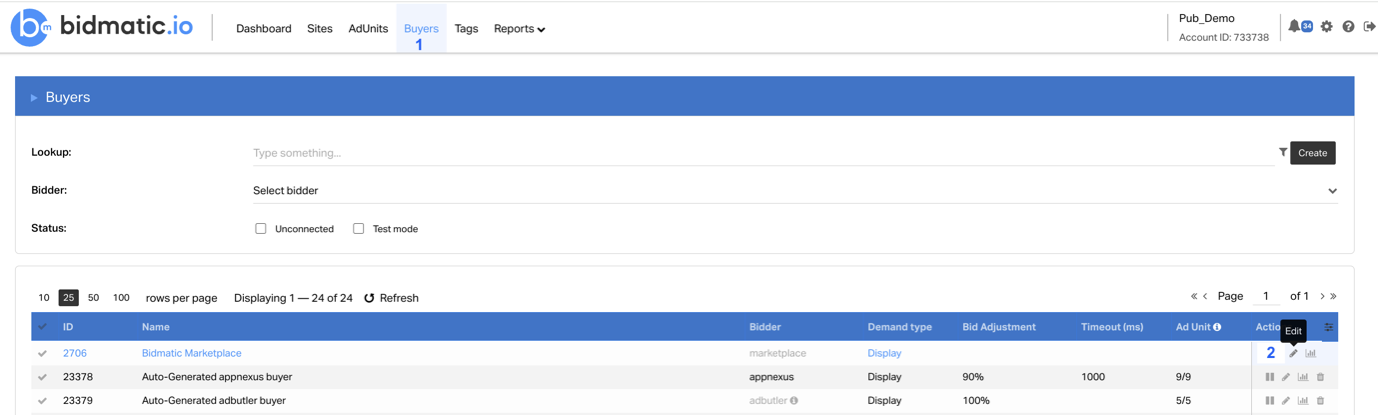
Task: Select row 2706 checkmark
Action: click(x=42, y=353)
